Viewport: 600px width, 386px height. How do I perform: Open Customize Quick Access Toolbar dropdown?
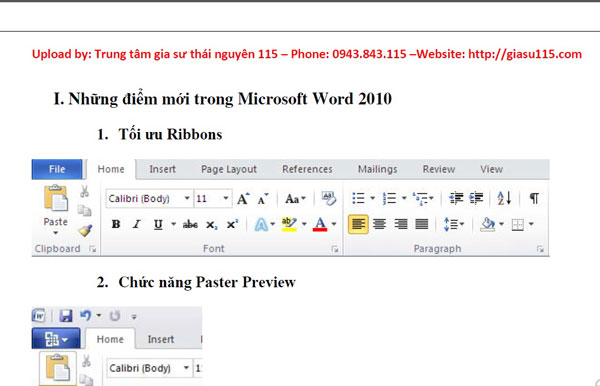point(134,317)
